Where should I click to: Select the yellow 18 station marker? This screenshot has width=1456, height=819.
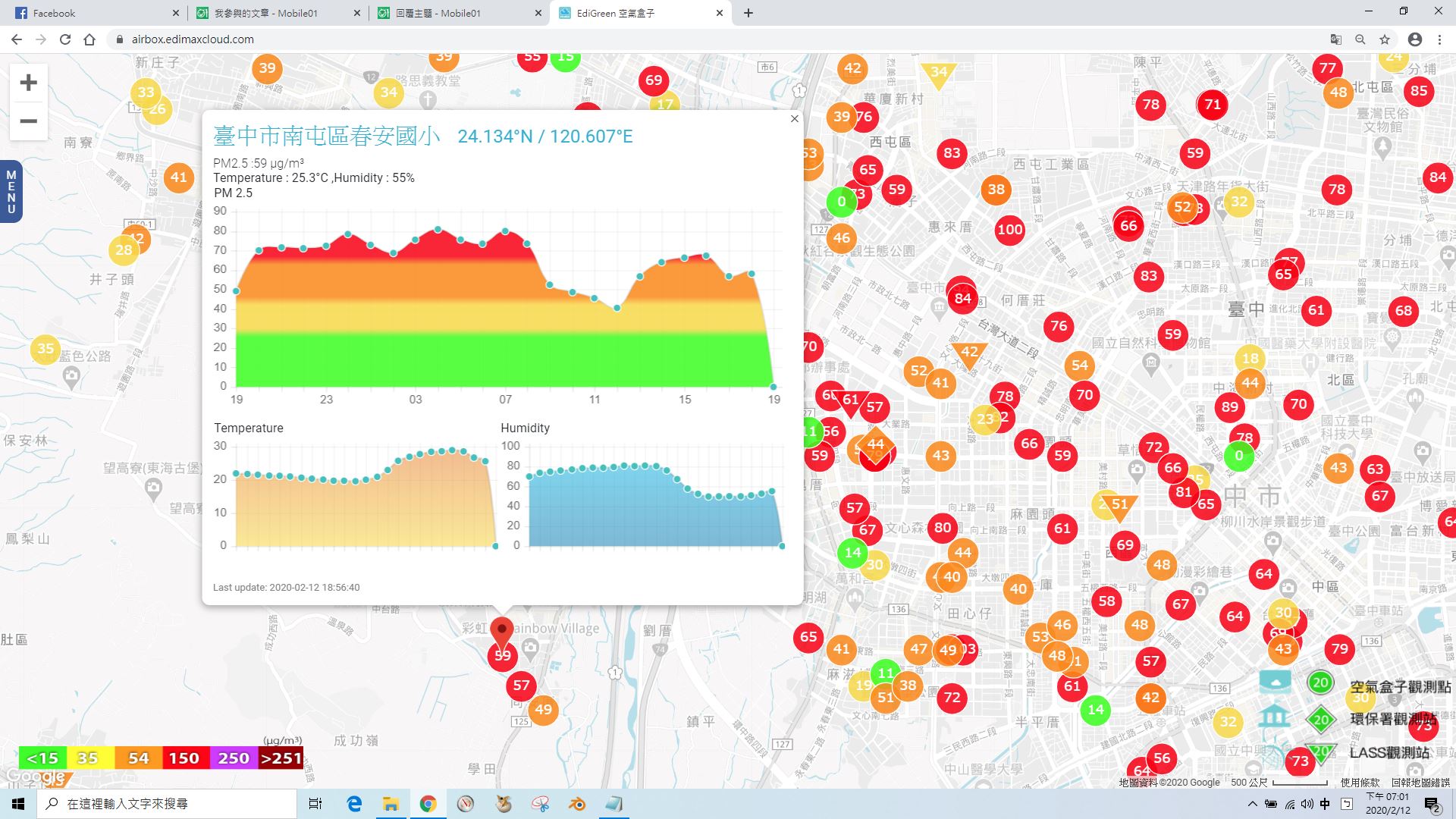point(1250,359)
